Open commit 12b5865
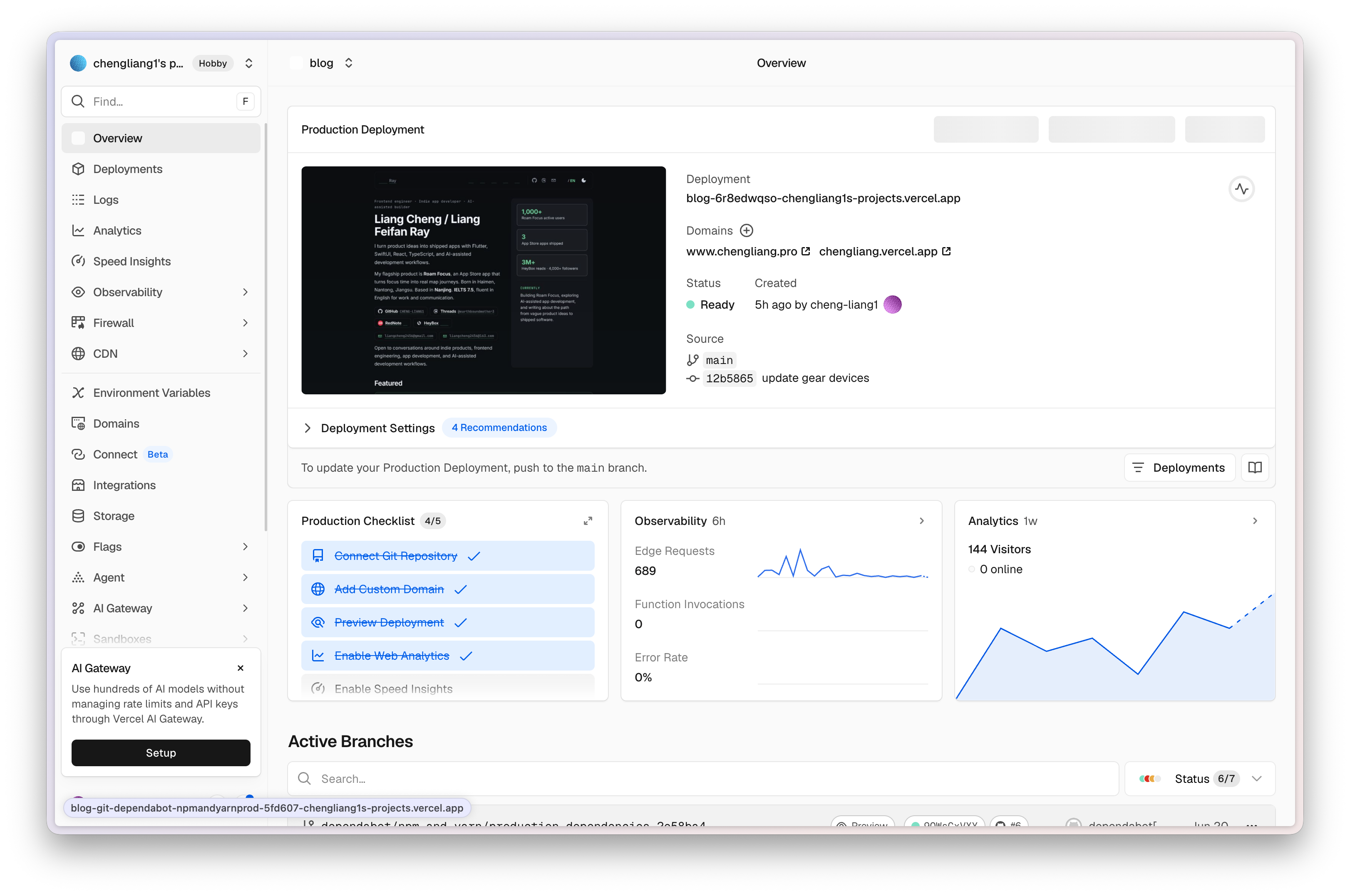 (x=729, y=378)
